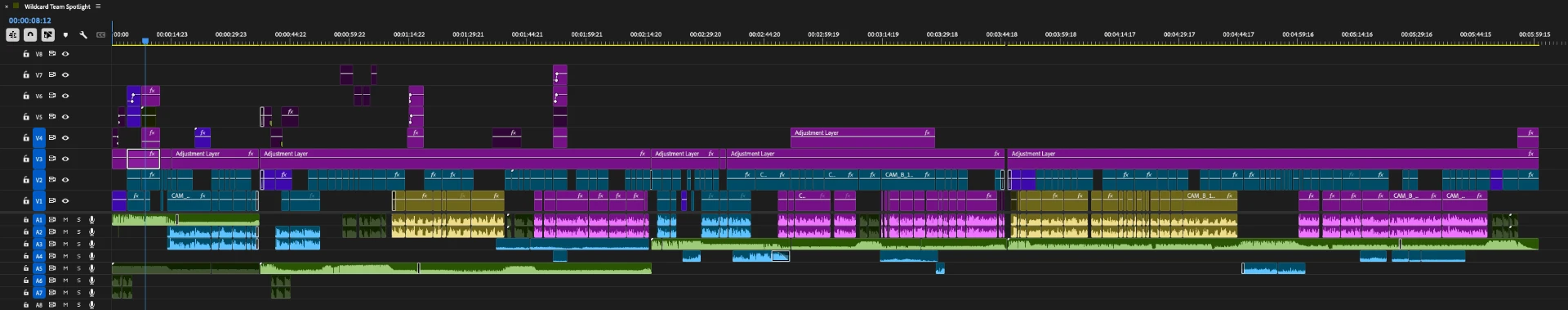Hide track V2 output eye
This screenshot has width=1568, height=310.
coord(65,180)
